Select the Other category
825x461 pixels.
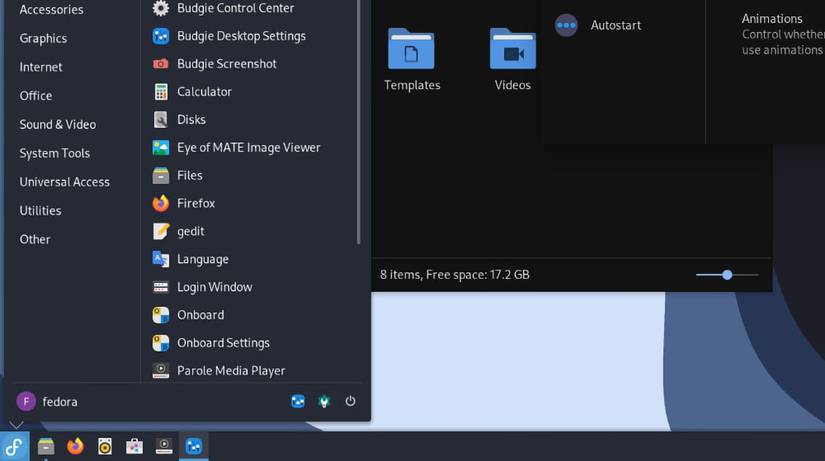click(35, 239)
